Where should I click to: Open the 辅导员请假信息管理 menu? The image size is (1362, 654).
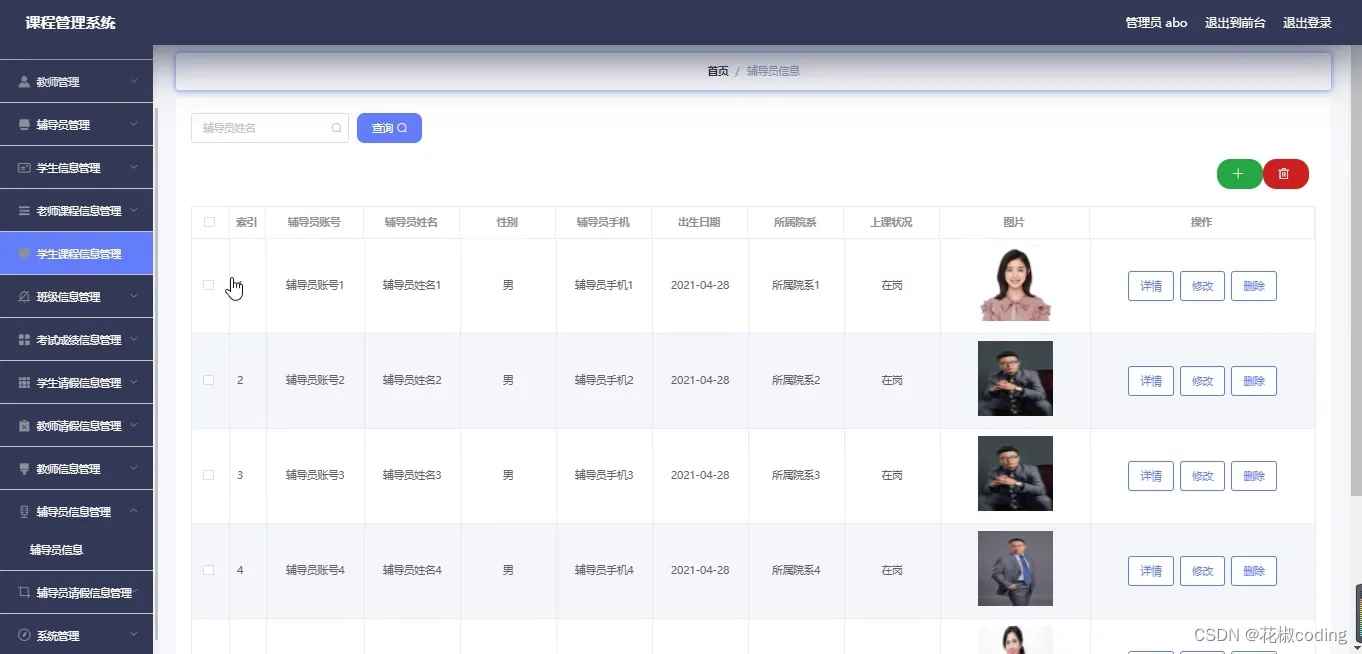[76, 593]
